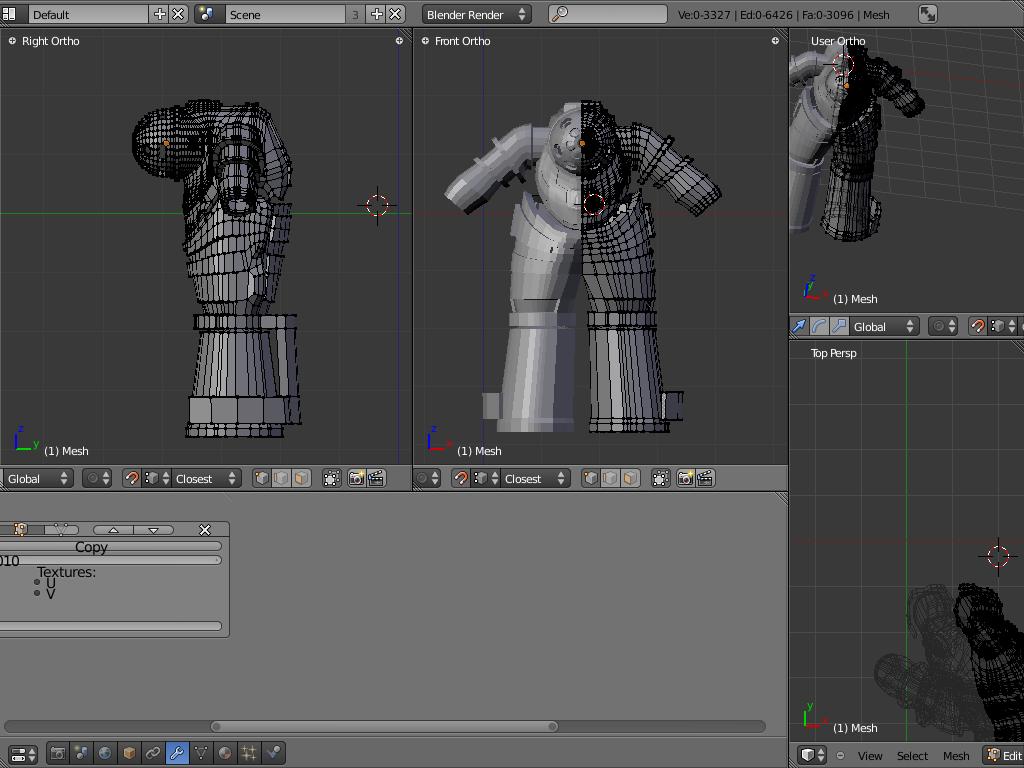This screenshot has height=768, width=1024.
Task: Toggle limit selection to visible in Front Ortho
Action: pos(661,479)
